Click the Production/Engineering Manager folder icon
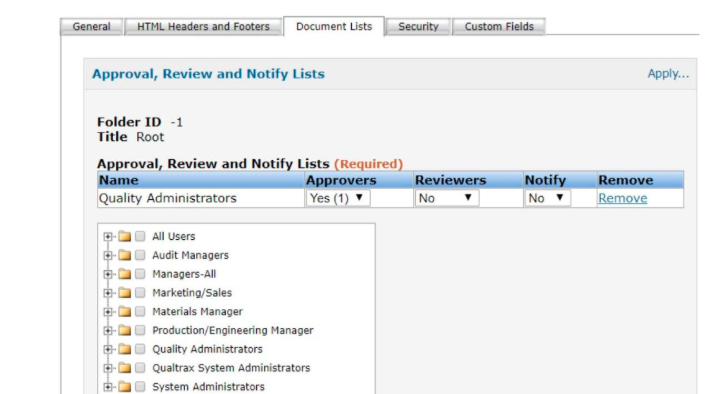Viewport: 717px width, 394px height. (124, 330)
